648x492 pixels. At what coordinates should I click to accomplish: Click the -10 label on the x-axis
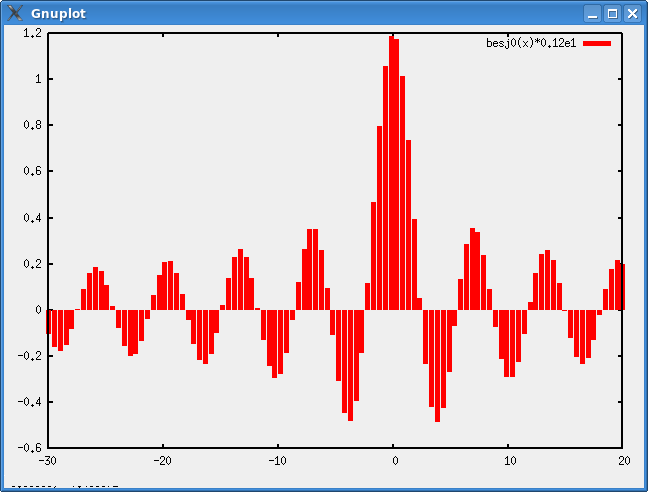(x=277, y=461)
